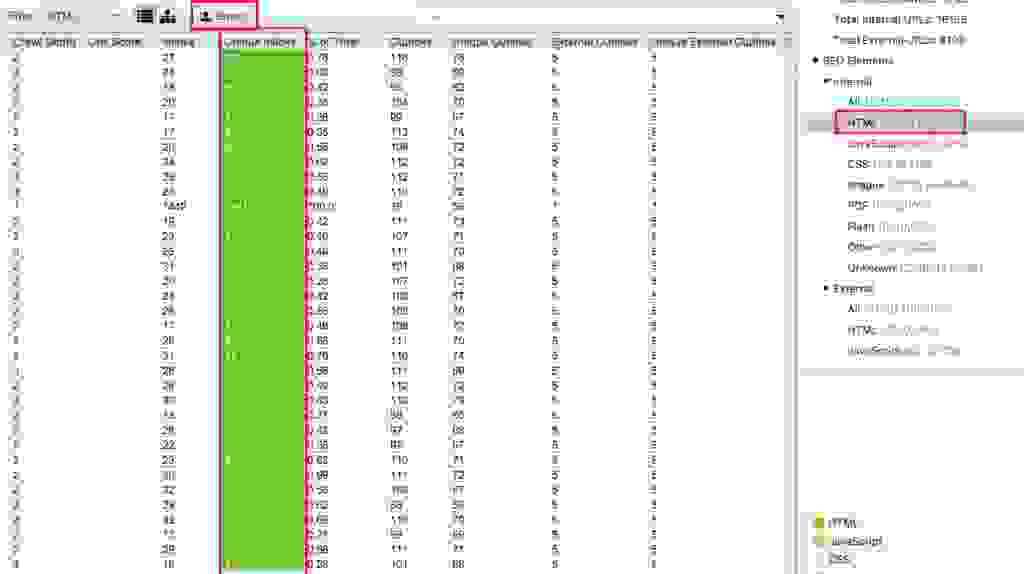1024x574 pixels.
Task: Select HTML under the External section
Action: tap(893, 331)
